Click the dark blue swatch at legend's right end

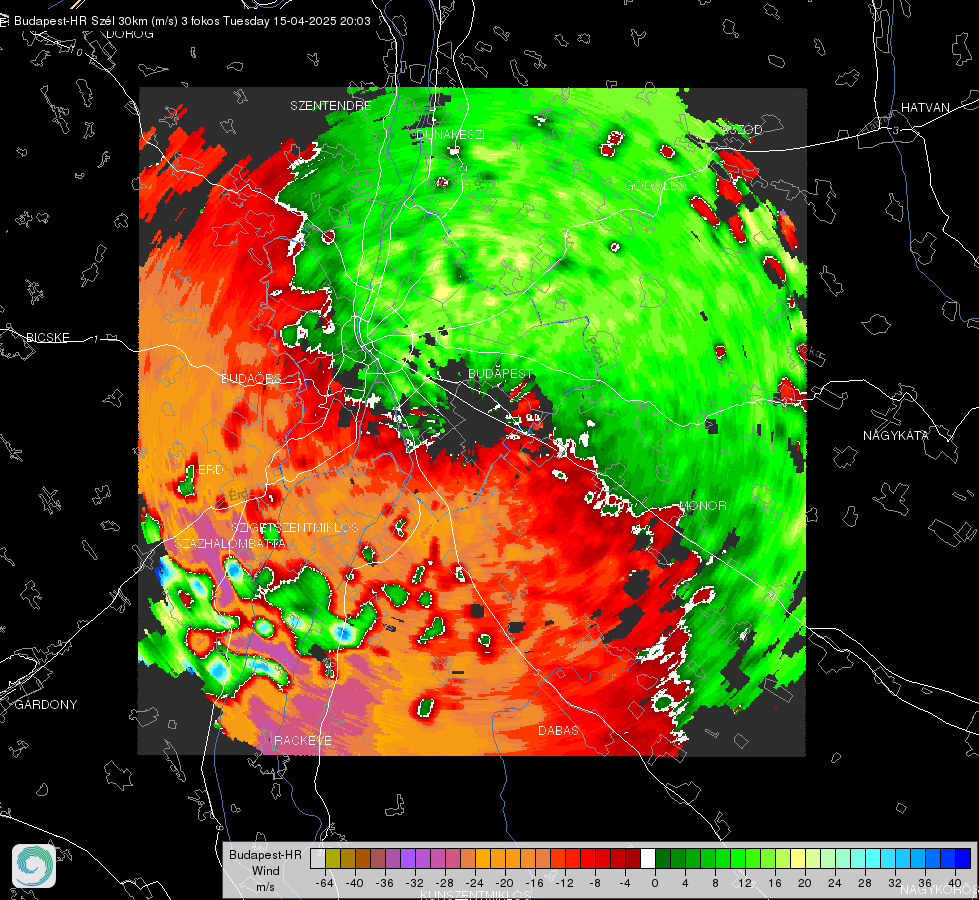(x=963, y=859)
